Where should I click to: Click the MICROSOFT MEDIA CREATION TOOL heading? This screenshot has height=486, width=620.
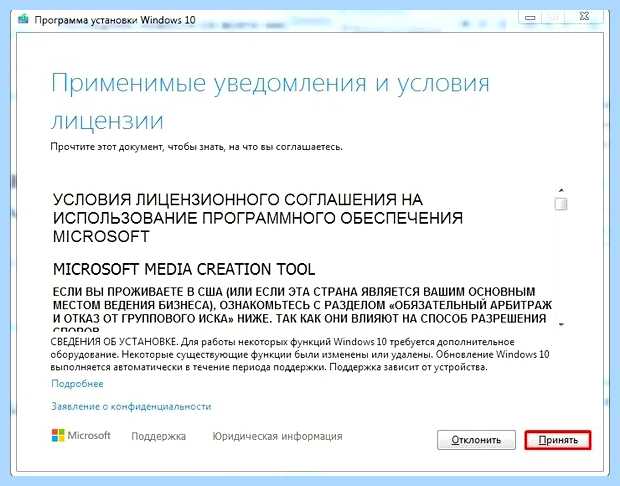(x=184, y=269)
